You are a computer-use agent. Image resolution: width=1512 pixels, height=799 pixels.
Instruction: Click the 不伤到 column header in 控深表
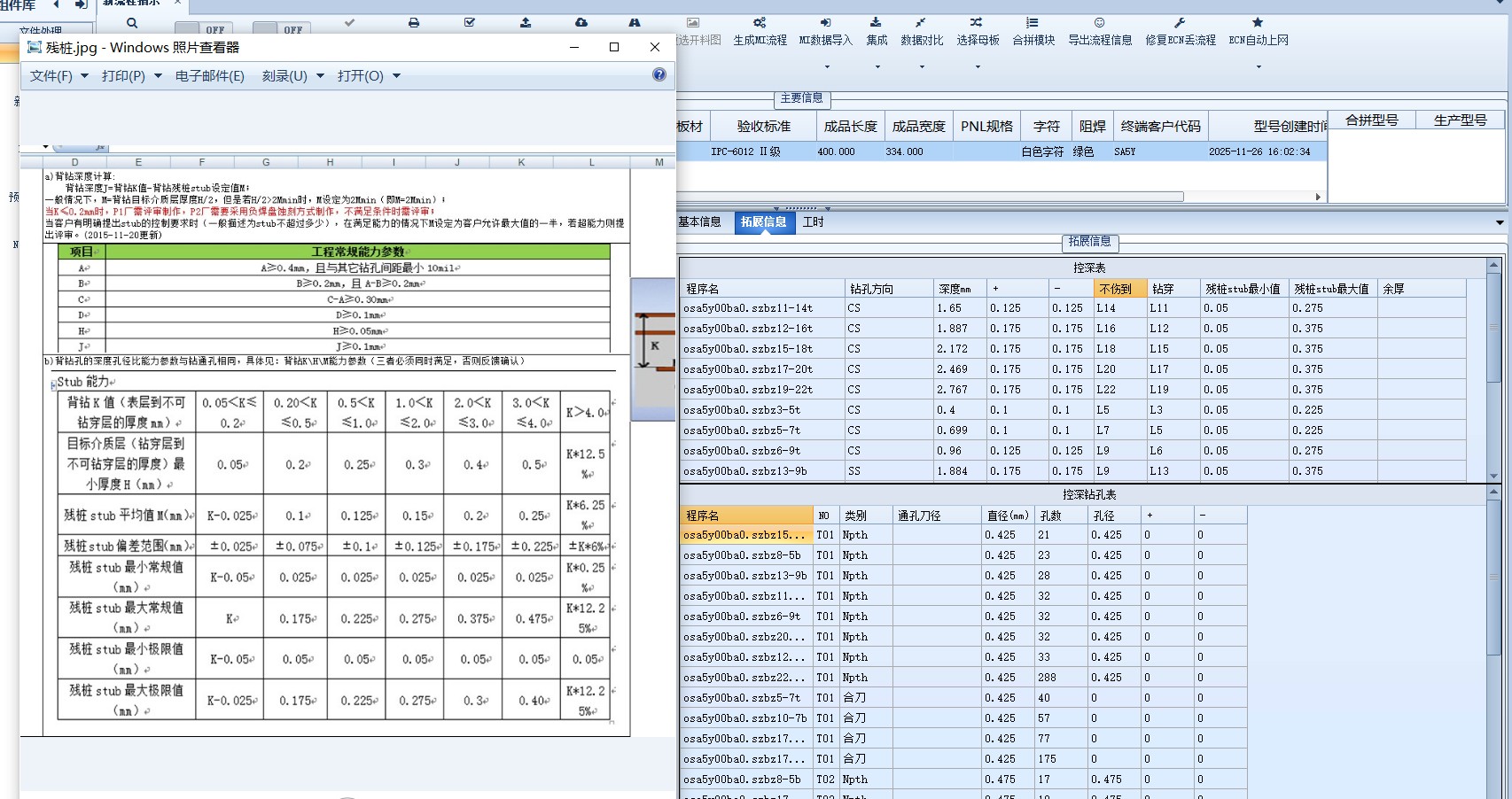1119,289
